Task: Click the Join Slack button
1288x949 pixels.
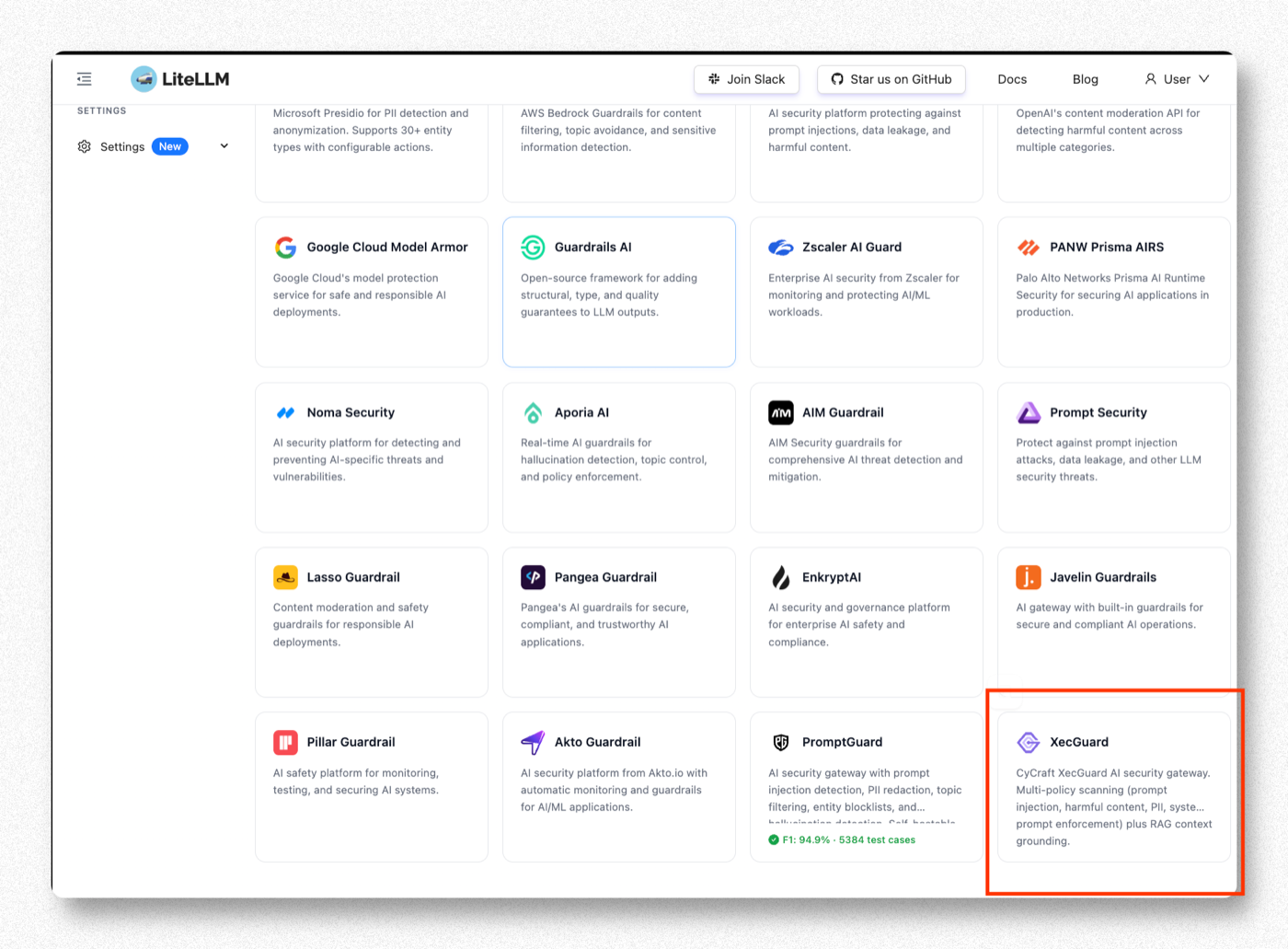Action: pyautogui.click(x=746, y=79)
